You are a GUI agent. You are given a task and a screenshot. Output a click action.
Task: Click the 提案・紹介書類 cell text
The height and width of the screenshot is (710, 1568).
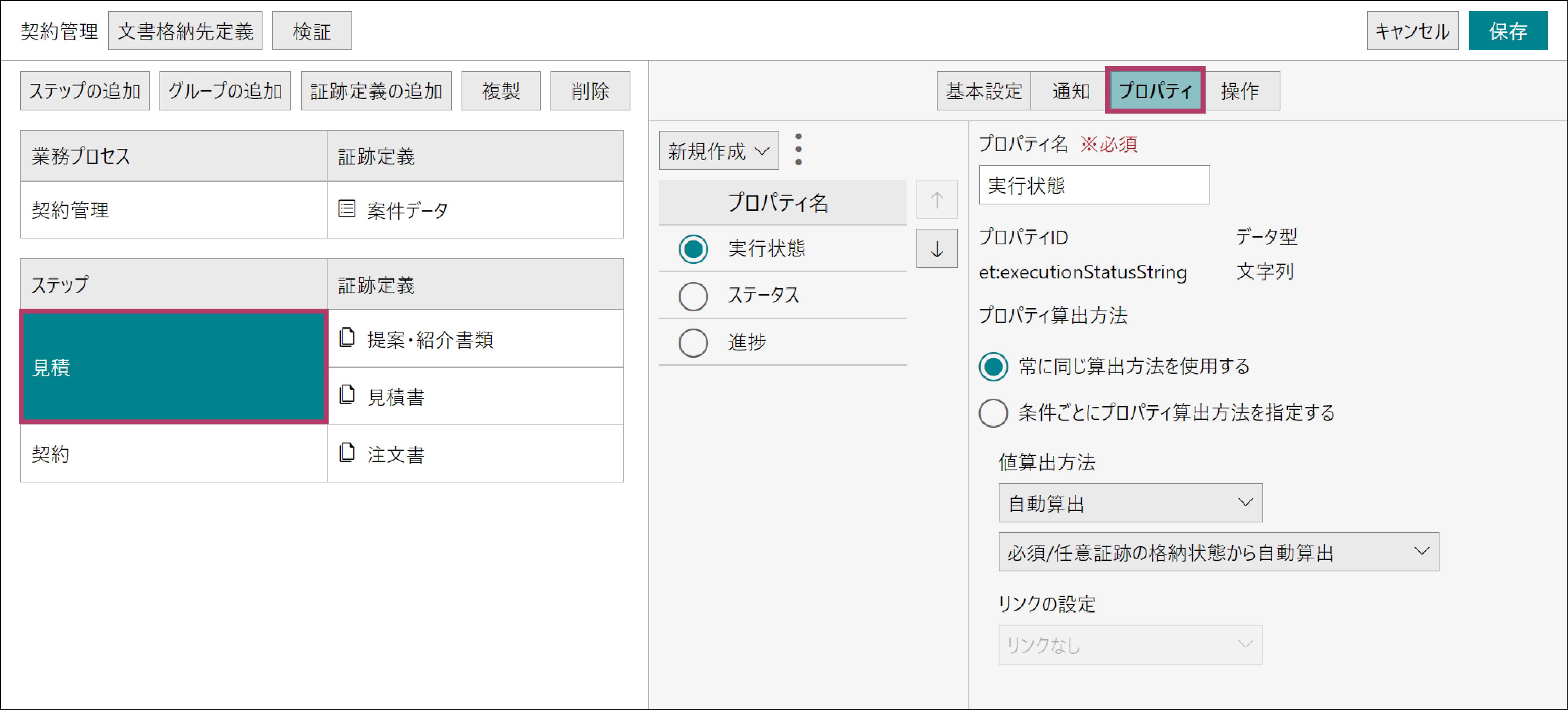[x=430, y=340]
